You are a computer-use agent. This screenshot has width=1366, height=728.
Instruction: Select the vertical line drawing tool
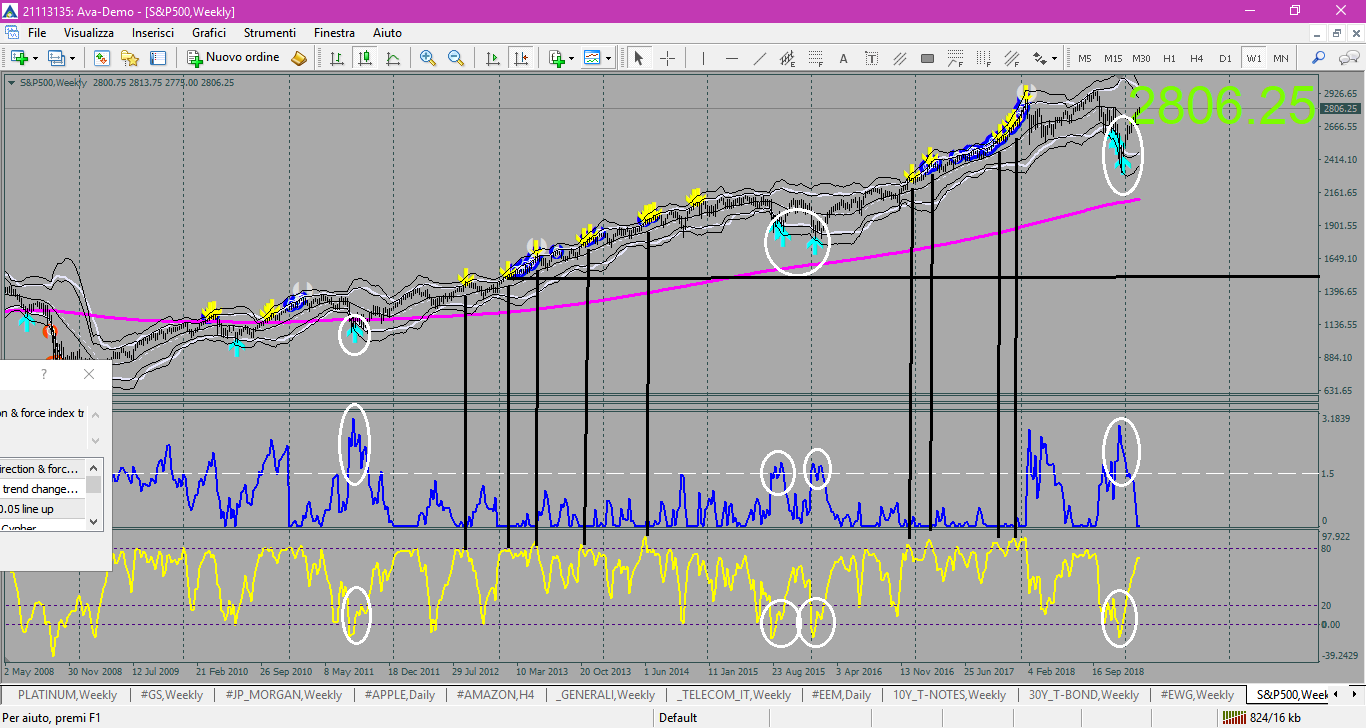click(703, 58)
